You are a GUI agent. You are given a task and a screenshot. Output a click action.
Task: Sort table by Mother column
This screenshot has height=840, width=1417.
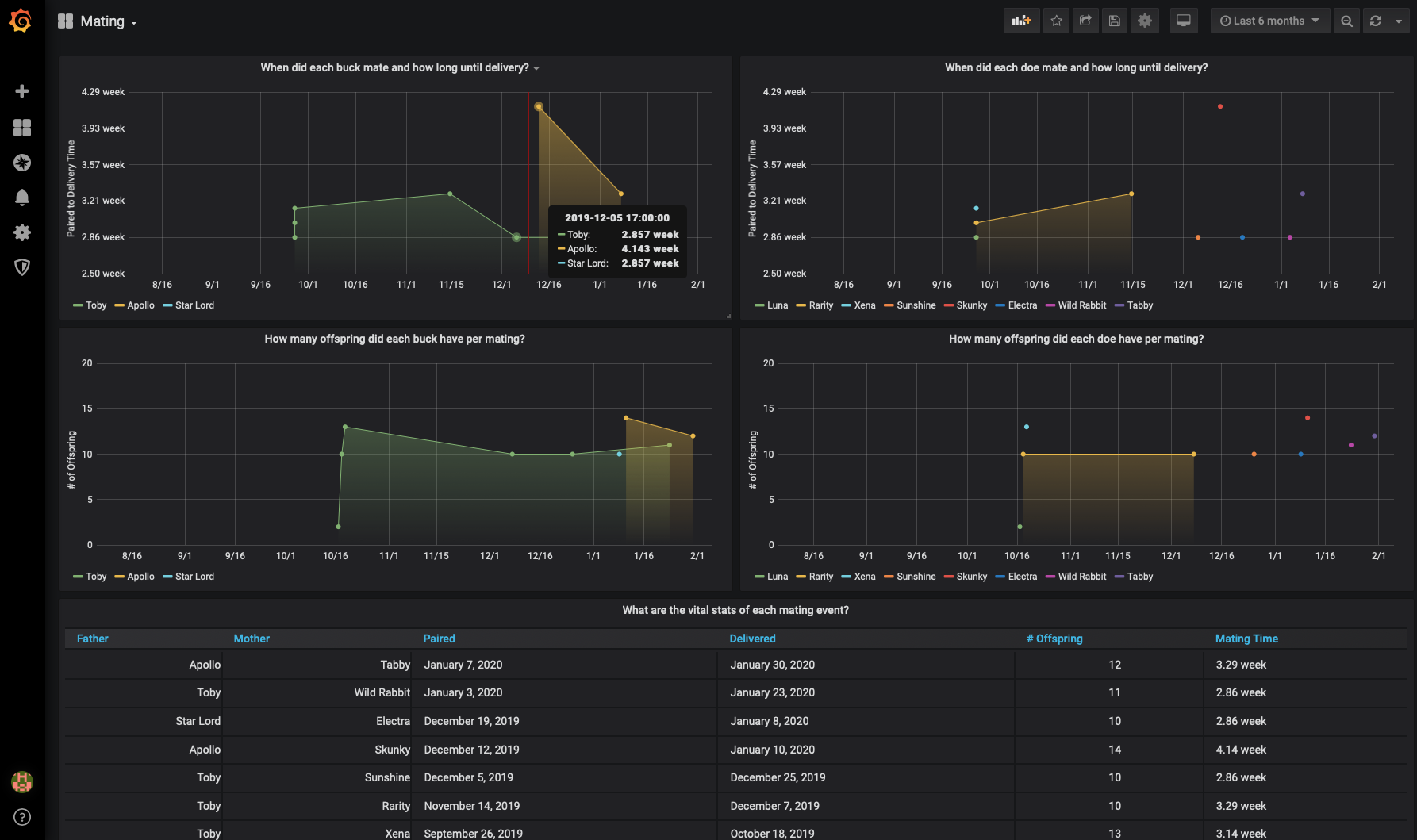pos(252,639)
